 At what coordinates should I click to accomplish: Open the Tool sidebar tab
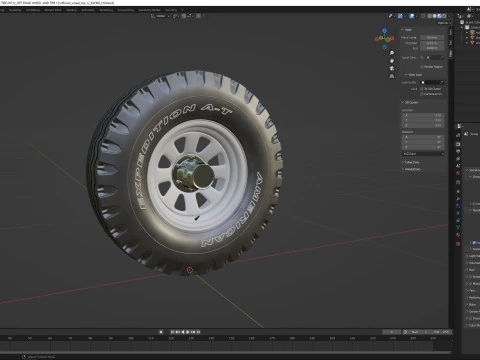[x=451, y=43]
